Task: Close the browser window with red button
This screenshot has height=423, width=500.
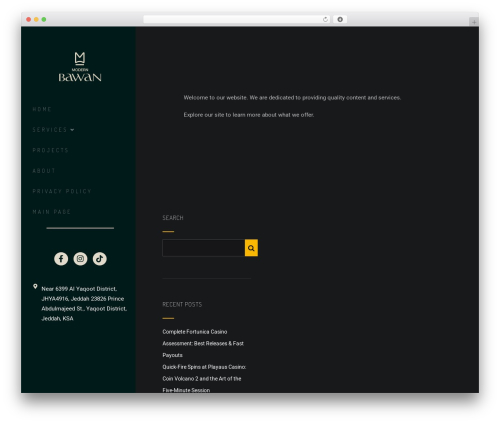Action: (29, 19)
